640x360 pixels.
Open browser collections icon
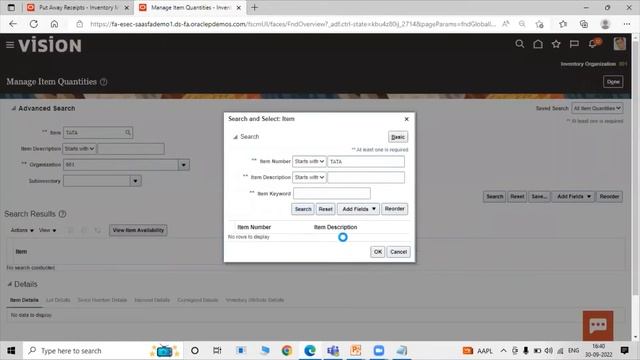pyautogui.click(x=584, y=24)
